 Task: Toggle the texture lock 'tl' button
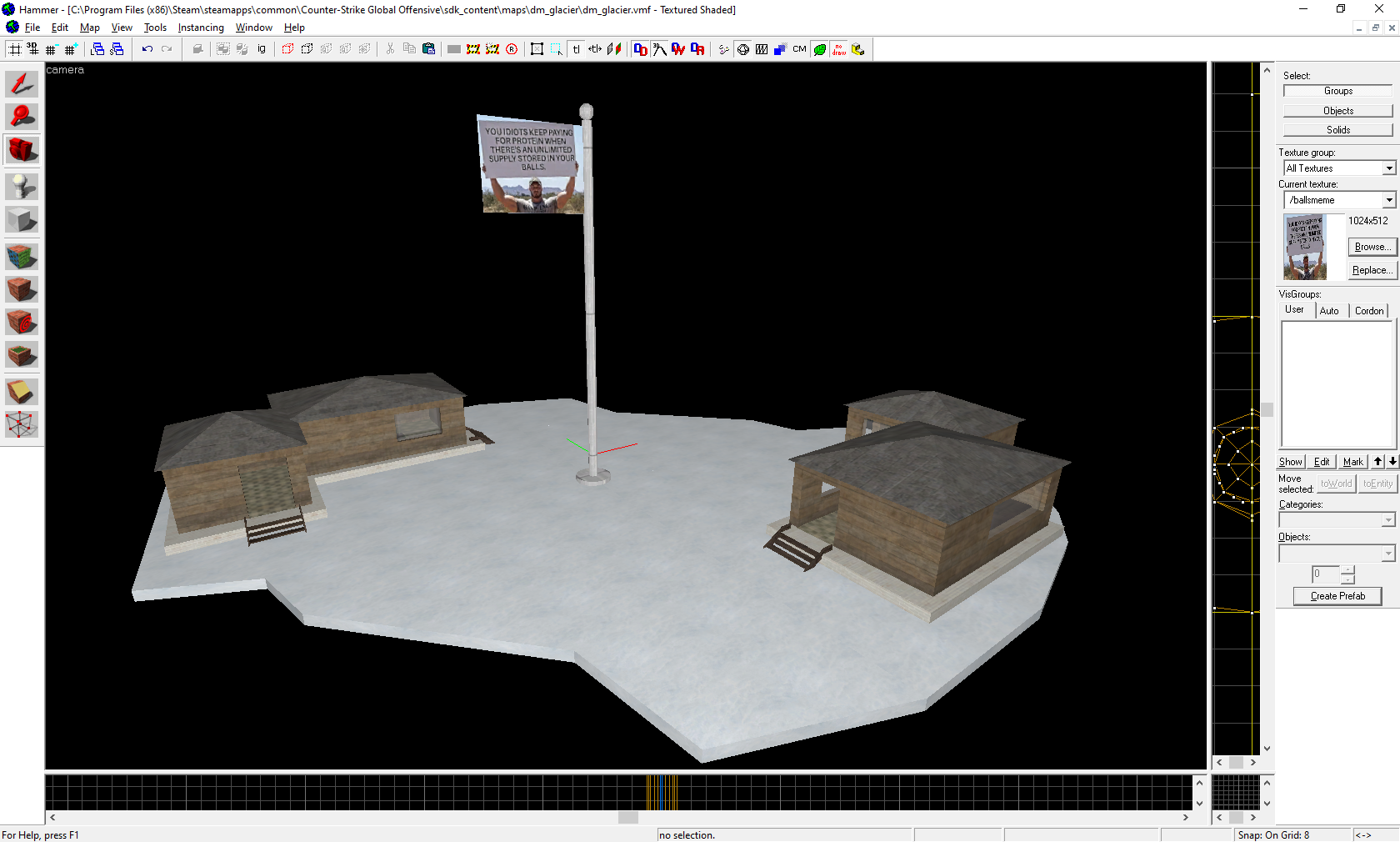tap(576, 49)
